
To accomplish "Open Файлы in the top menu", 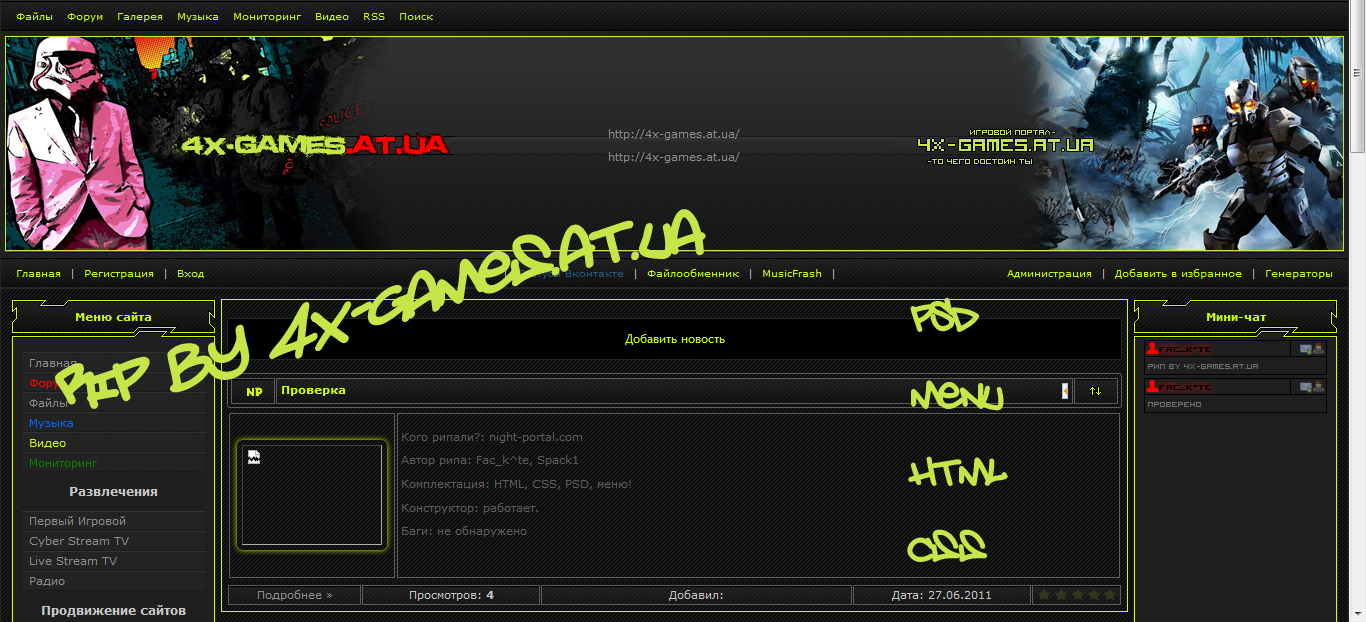I will pyautogui.click(x=34, y=17).
